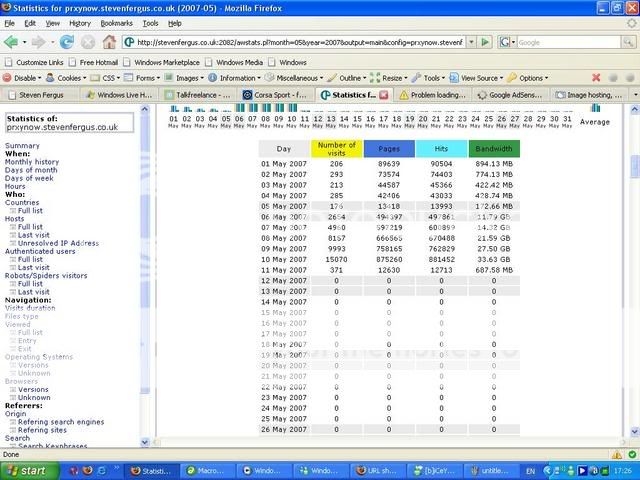Open the Resize dropdown in developer toolbar
The width and height of the screenshot is (640, 480).
pos(392,78)
